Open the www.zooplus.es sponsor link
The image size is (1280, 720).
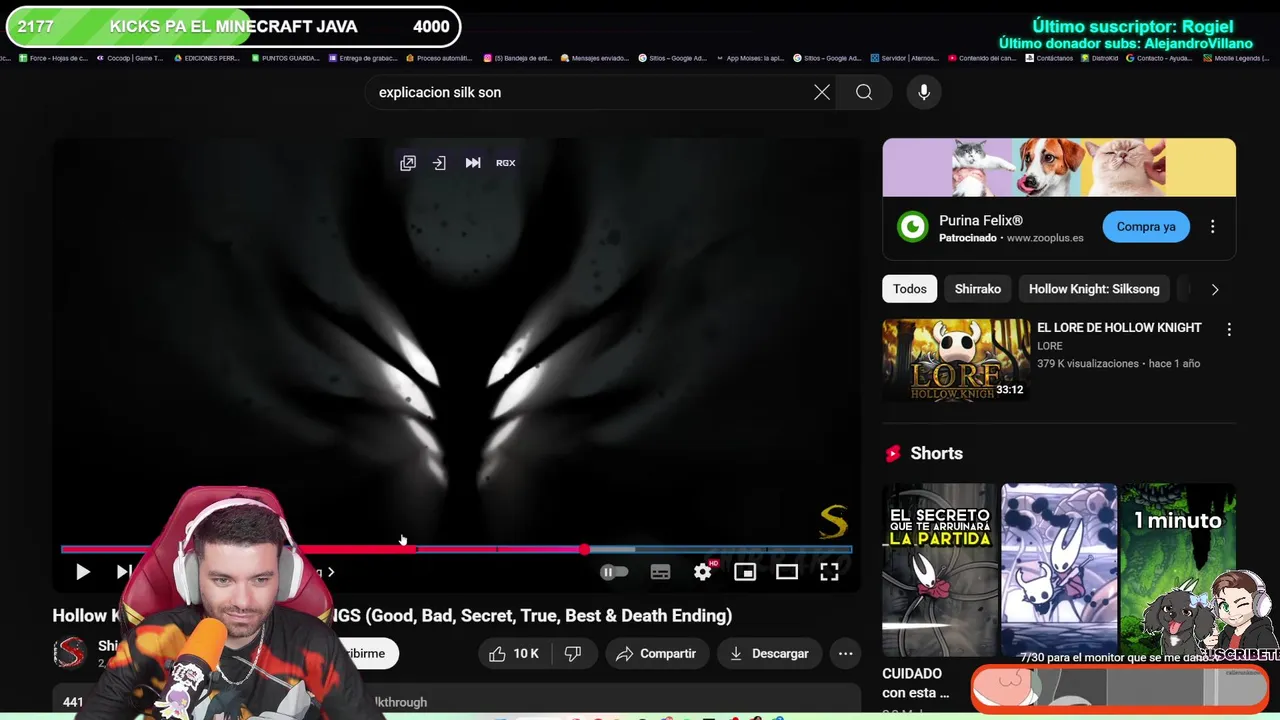(x=1045, y=238)
